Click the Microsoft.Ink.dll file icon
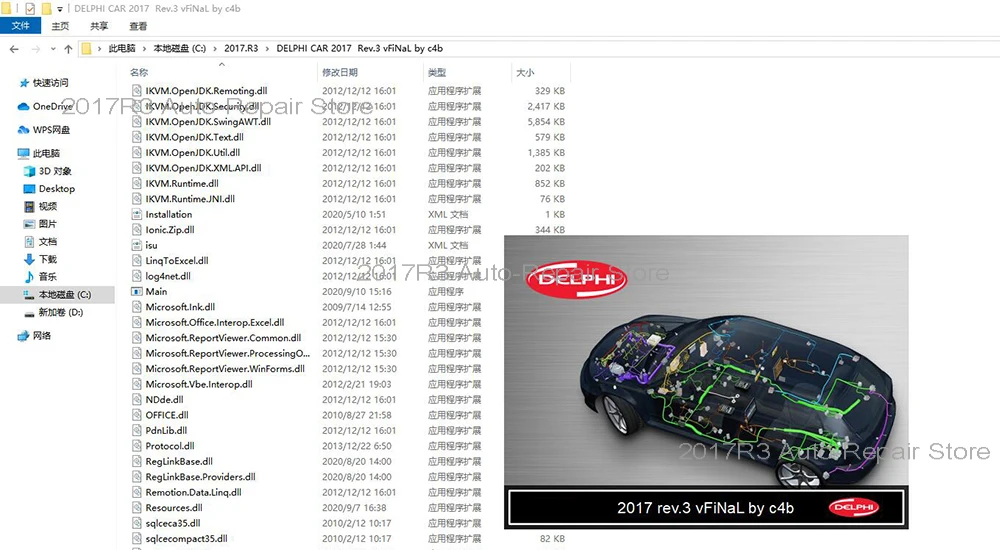This screenshot has width=1000, height=550. 136,306
